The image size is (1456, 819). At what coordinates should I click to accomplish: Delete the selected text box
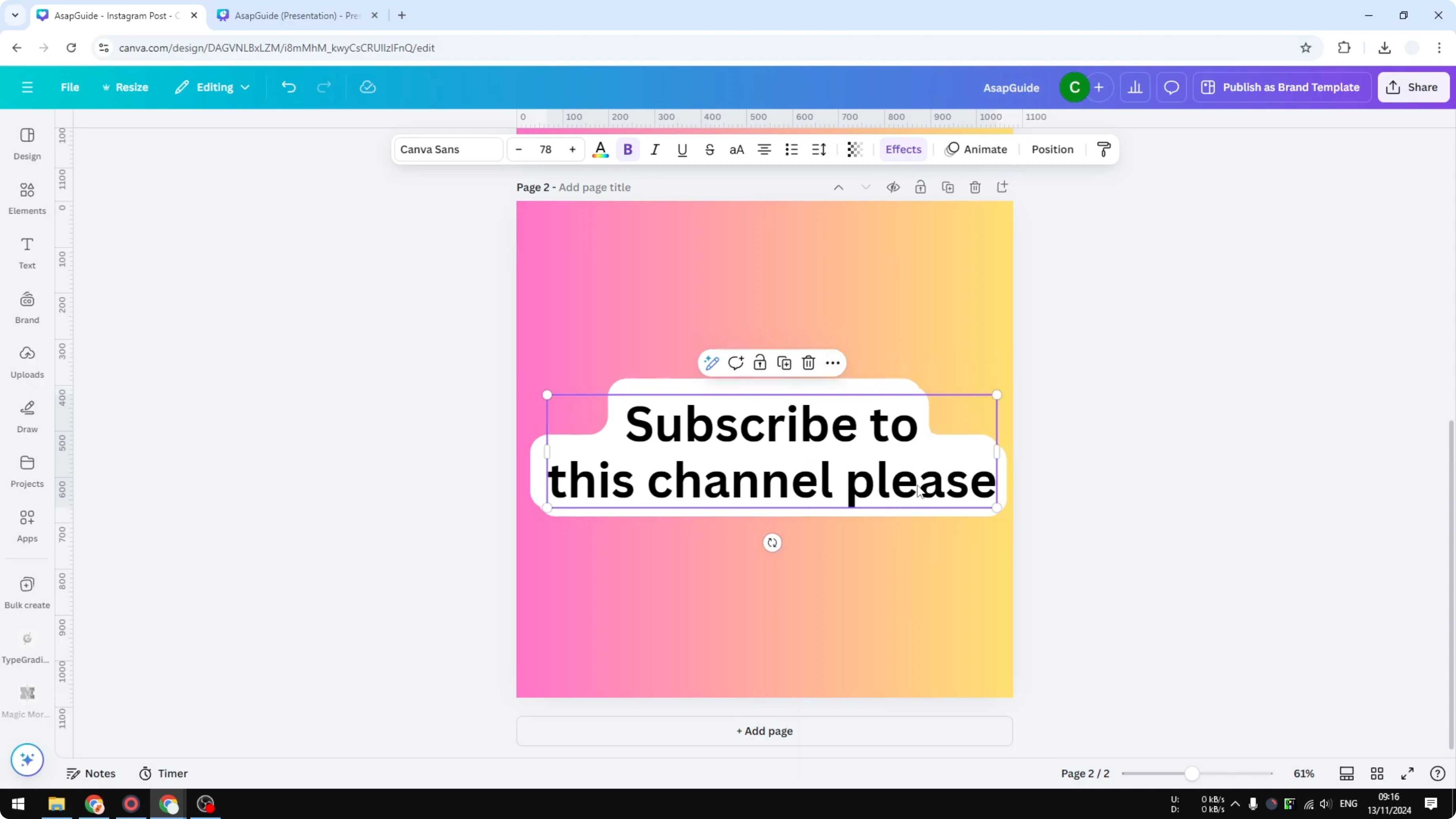tap(808, 362)
